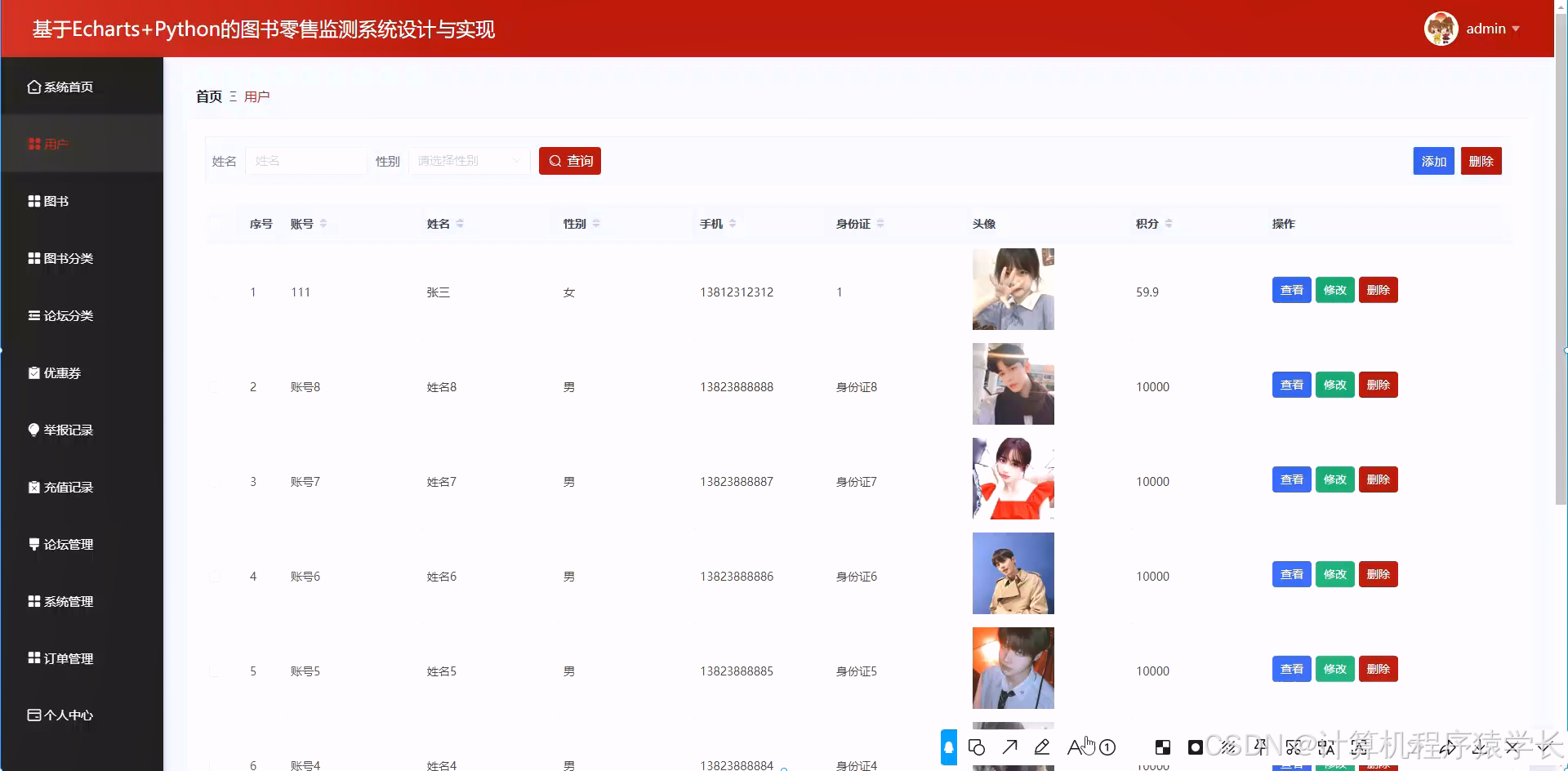The width and height of the screenshot is (1568, 771).
Task: Open 举报记录 in sidebar
Action: [82, 430]
